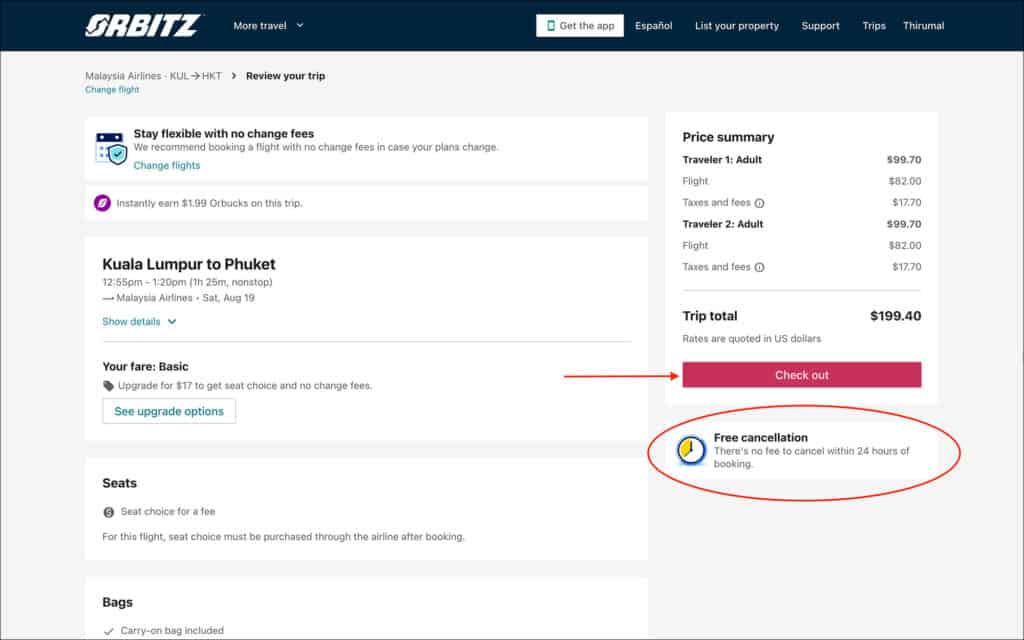Click the Malaysia Airlines KUL→HKT breadcrumb
Viewport: 1024px width, 640px height.
coord(153,76)
